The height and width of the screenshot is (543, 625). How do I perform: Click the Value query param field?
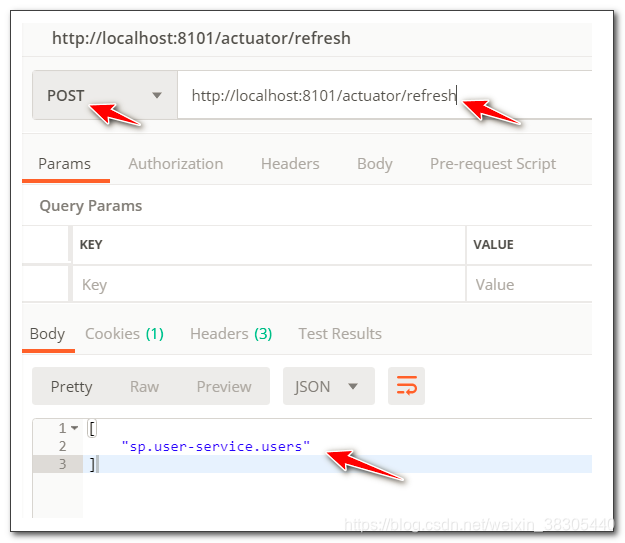[x=529, y=284]
